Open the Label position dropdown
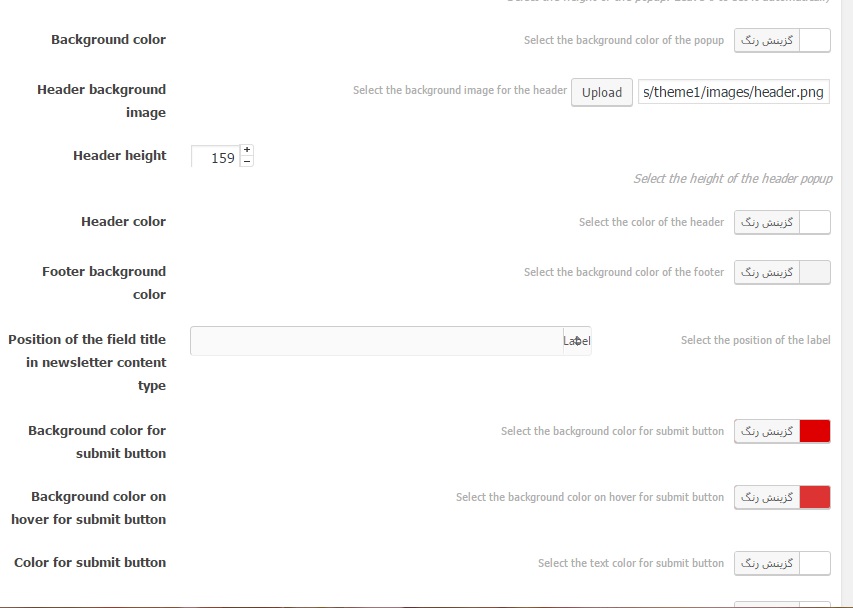The height and width of the screenshot is (608, 853). 391,341
